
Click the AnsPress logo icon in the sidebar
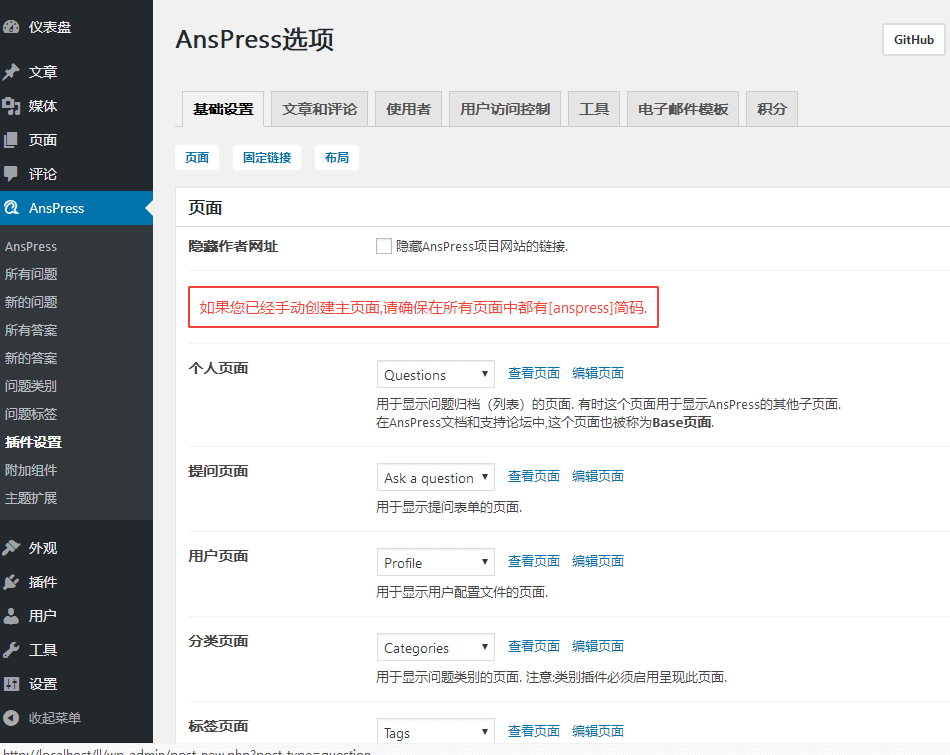pyautogui.click(x=12, y=208)
